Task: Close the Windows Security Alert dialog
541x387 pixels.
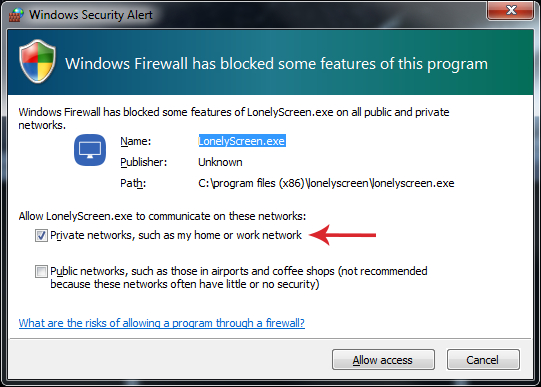Action: [x=510, y=10]
